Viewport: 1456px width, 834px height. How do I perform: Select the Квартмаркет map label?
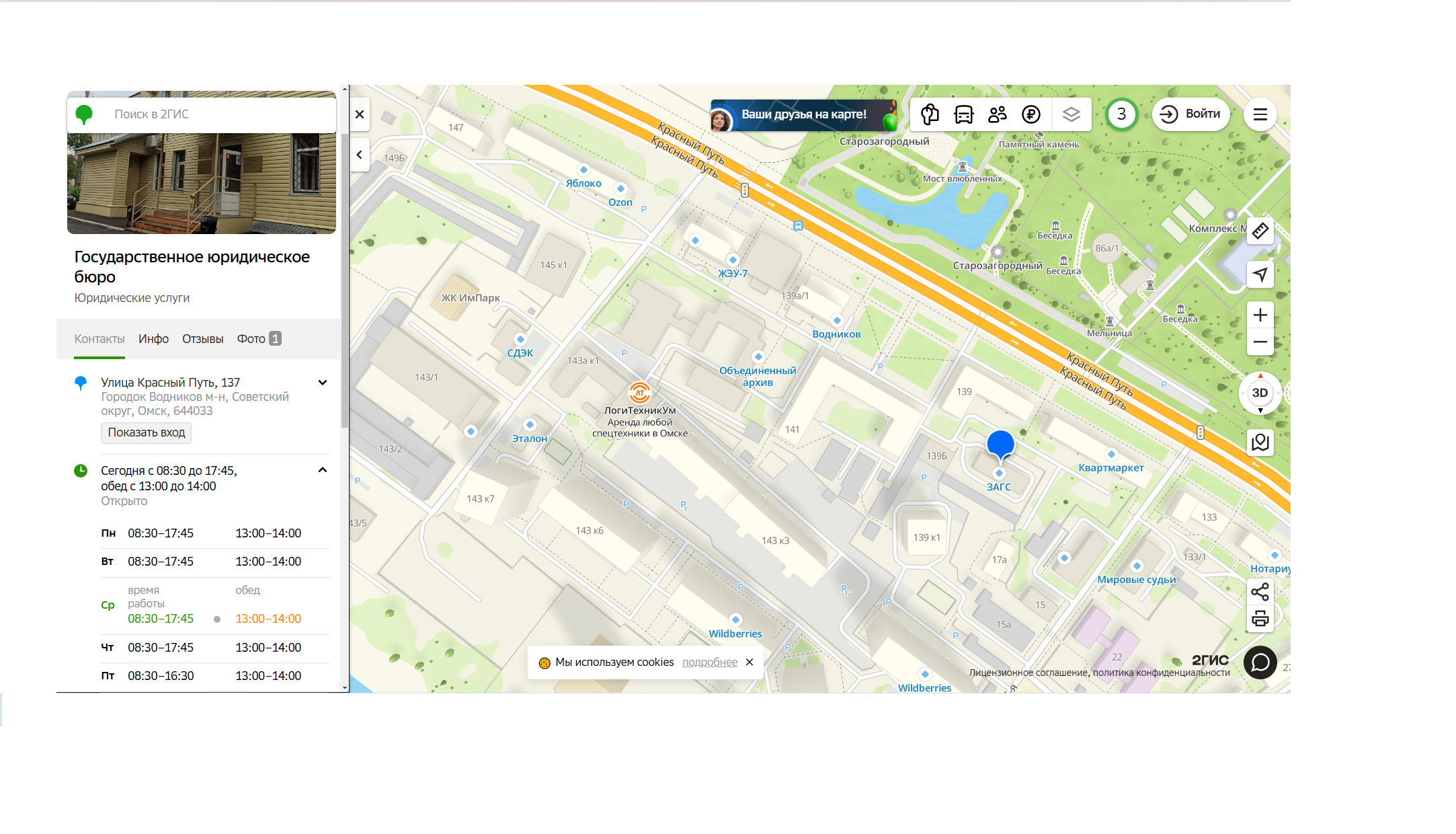[1111, 468]
